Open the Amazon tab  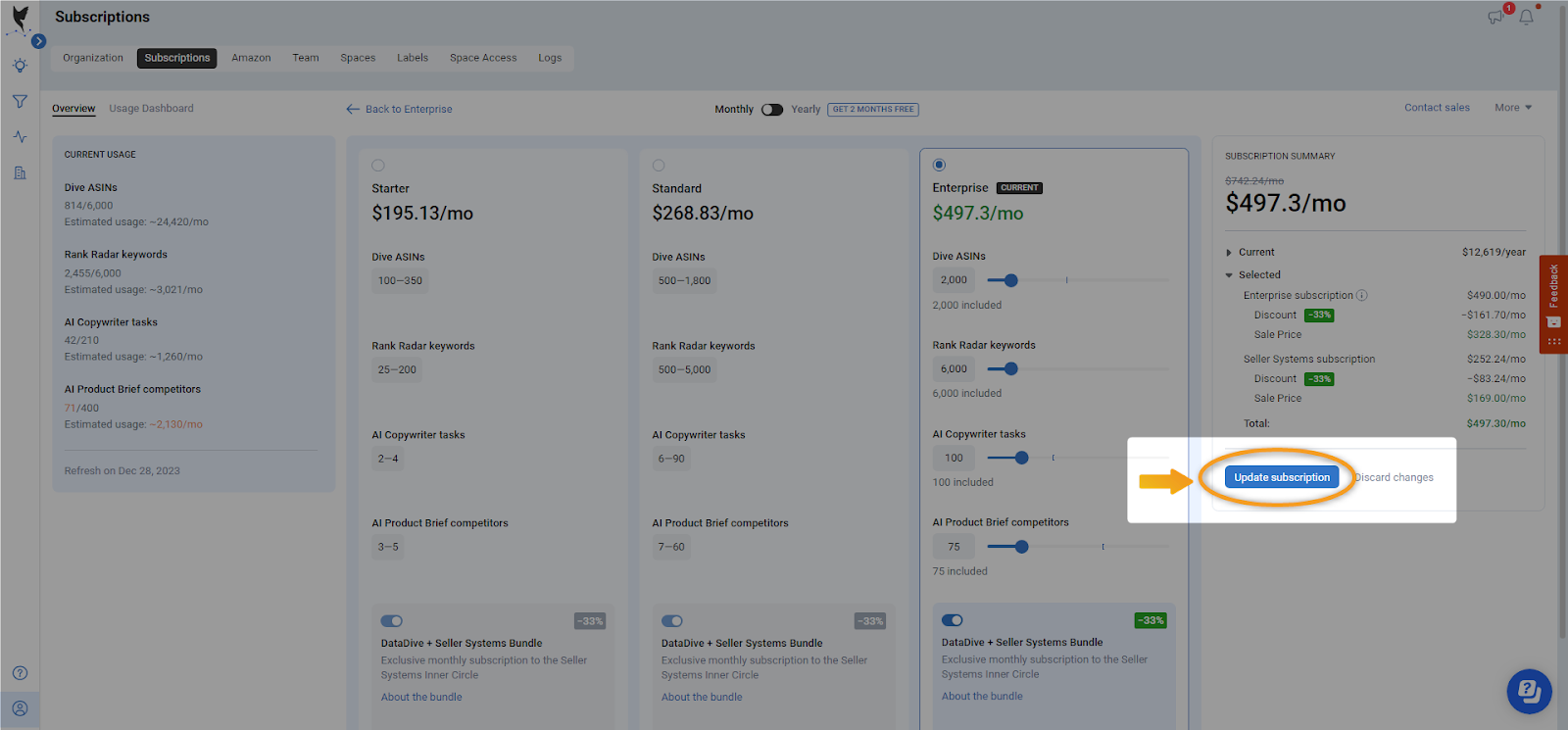[x=251, y=58]
